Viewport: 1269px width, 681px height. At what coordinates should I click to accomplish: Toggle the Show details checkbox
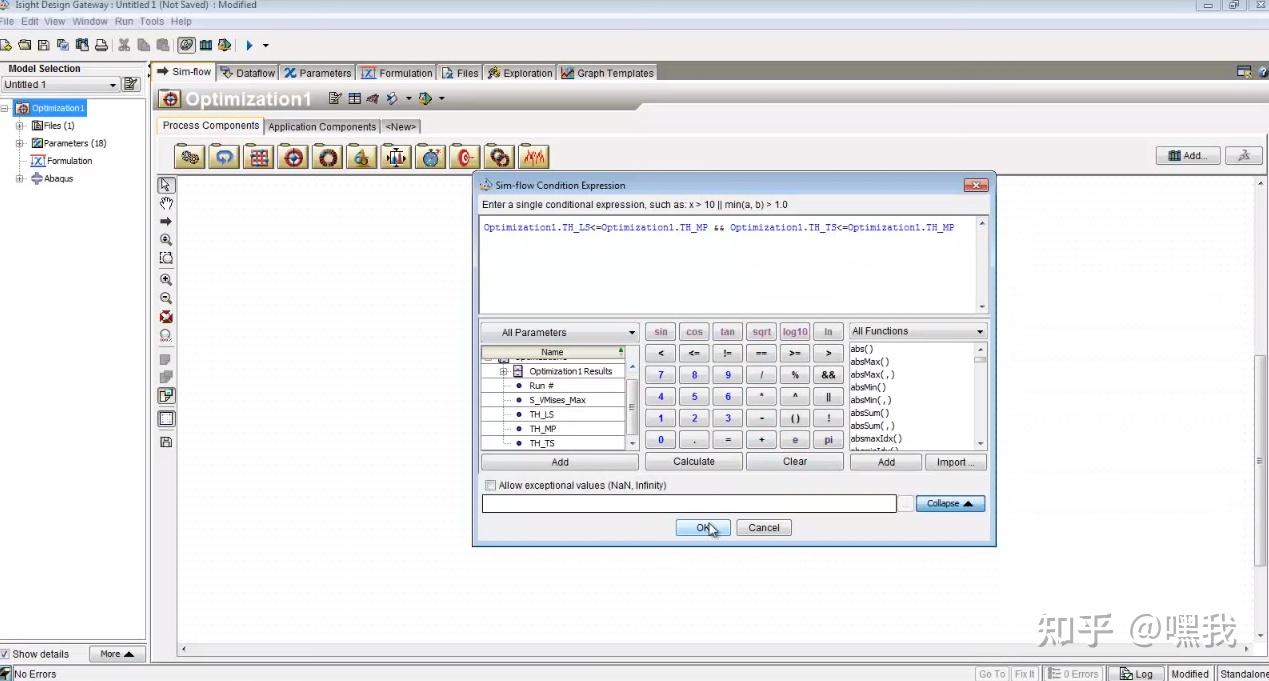click(5, 654)
